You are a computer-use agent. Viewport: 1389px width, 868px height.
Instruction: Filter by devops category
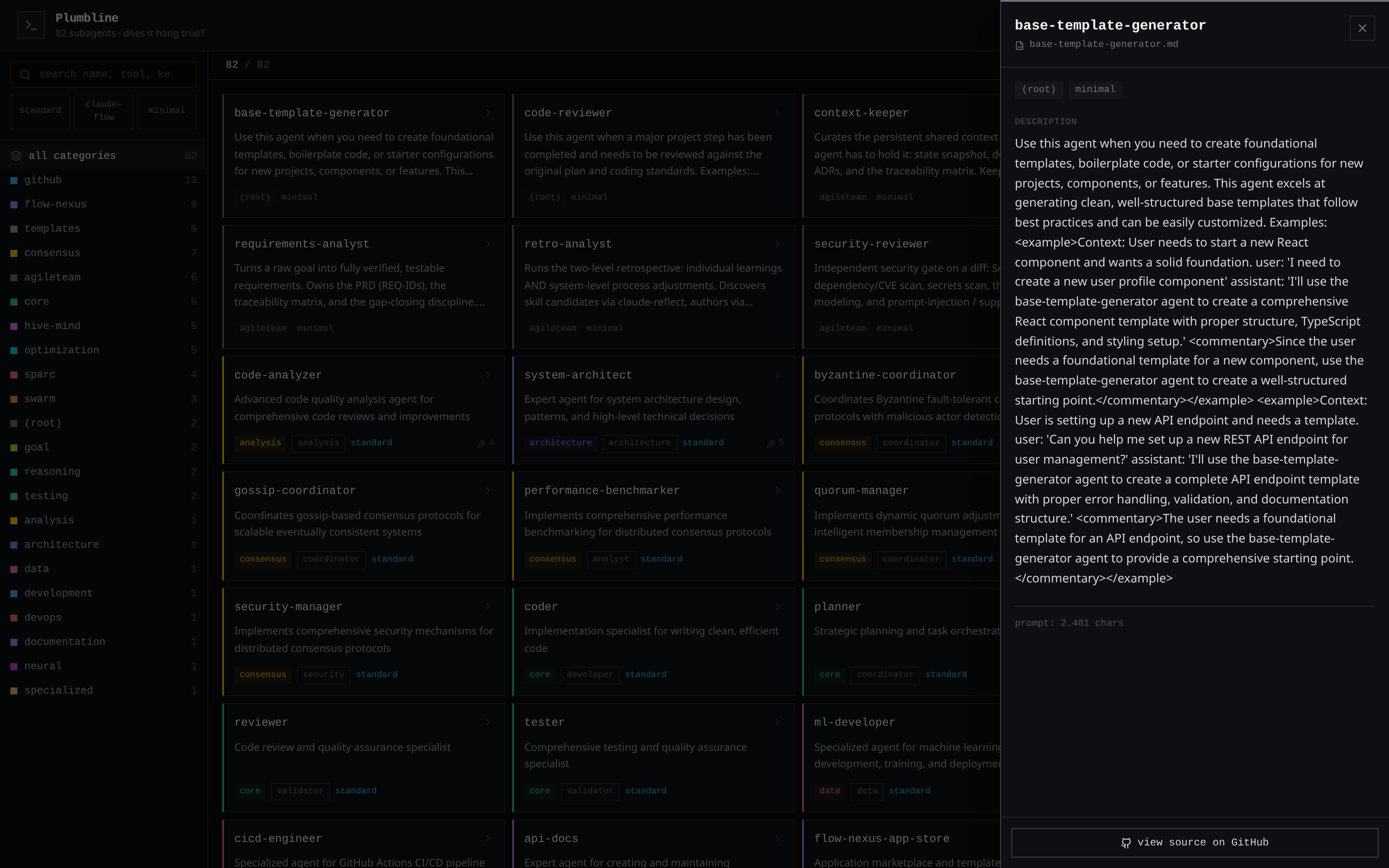click(x=104, y=618)
